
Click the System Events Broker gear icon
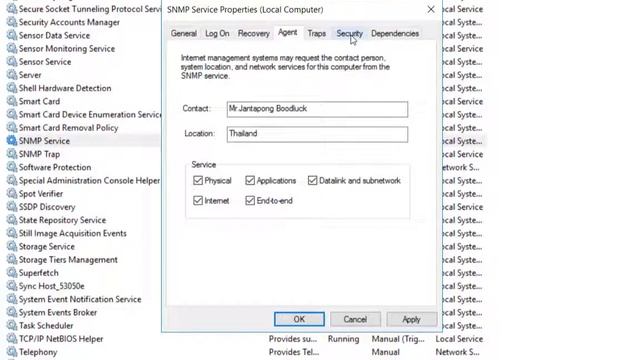[x=12, y=312]
